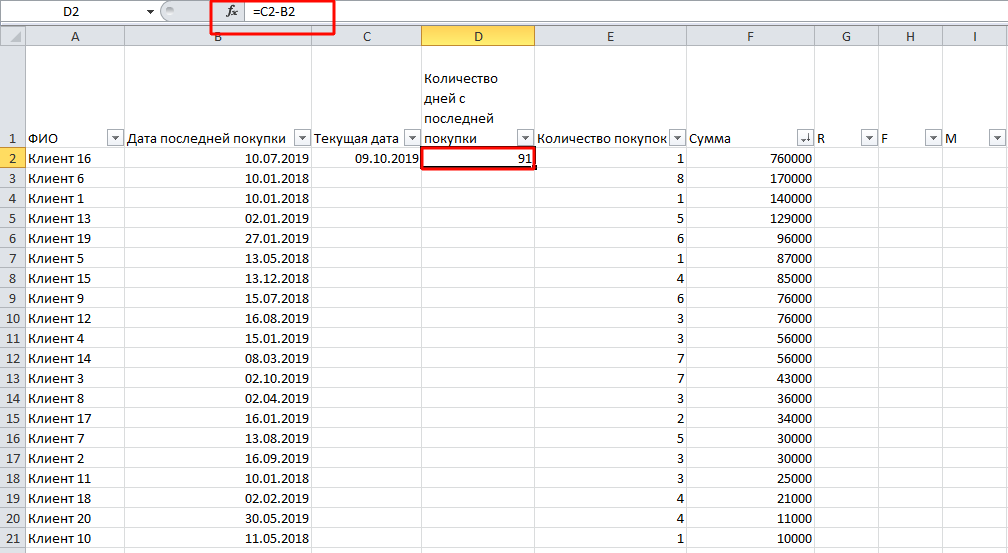Image resolution: width=1008 pixels, height=553 pixels.
Task: Select column B header
Action: coord(218,36)
